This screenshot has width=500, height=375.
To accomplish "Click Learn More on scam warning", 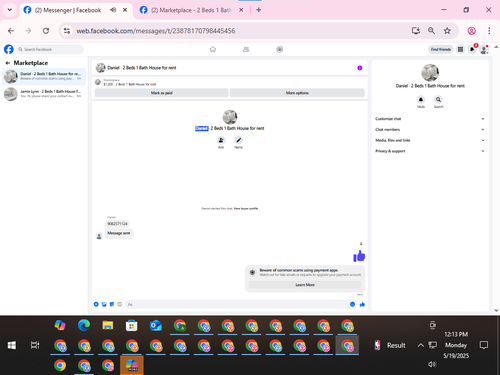I will coord(305,285).
